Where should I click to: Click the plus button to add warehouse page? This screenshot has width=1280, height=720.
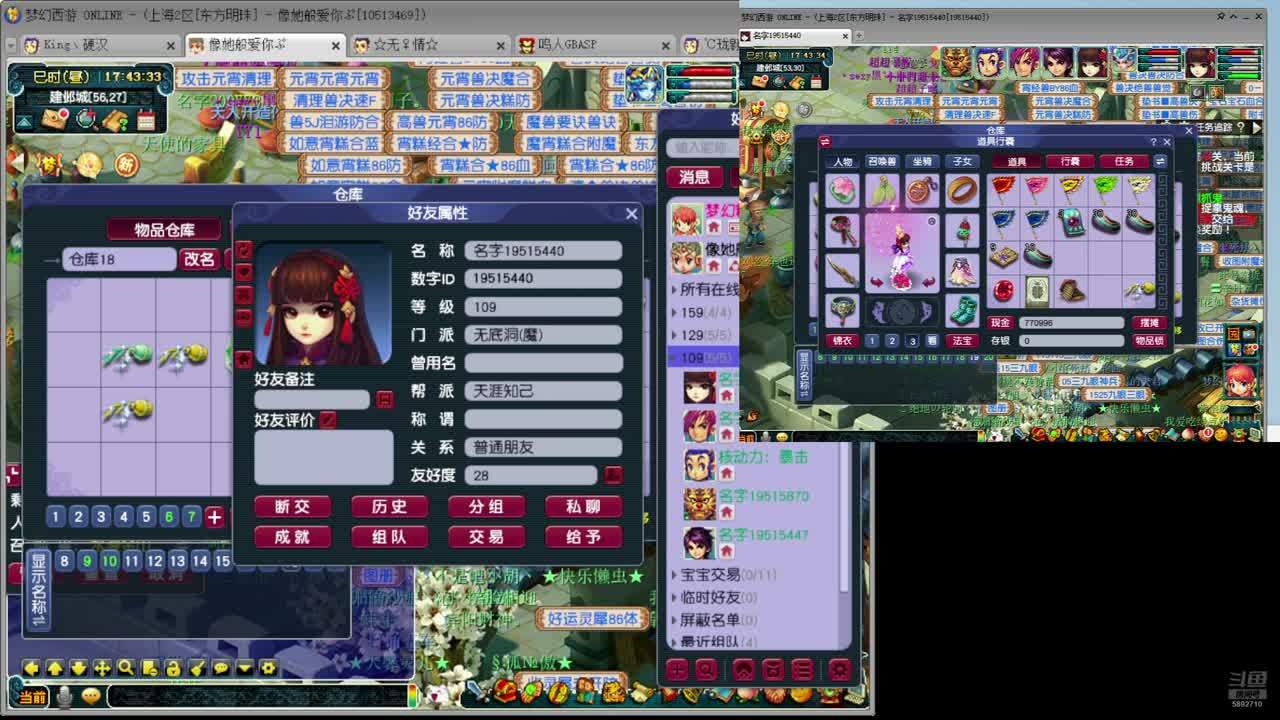(x=214, y=517)
